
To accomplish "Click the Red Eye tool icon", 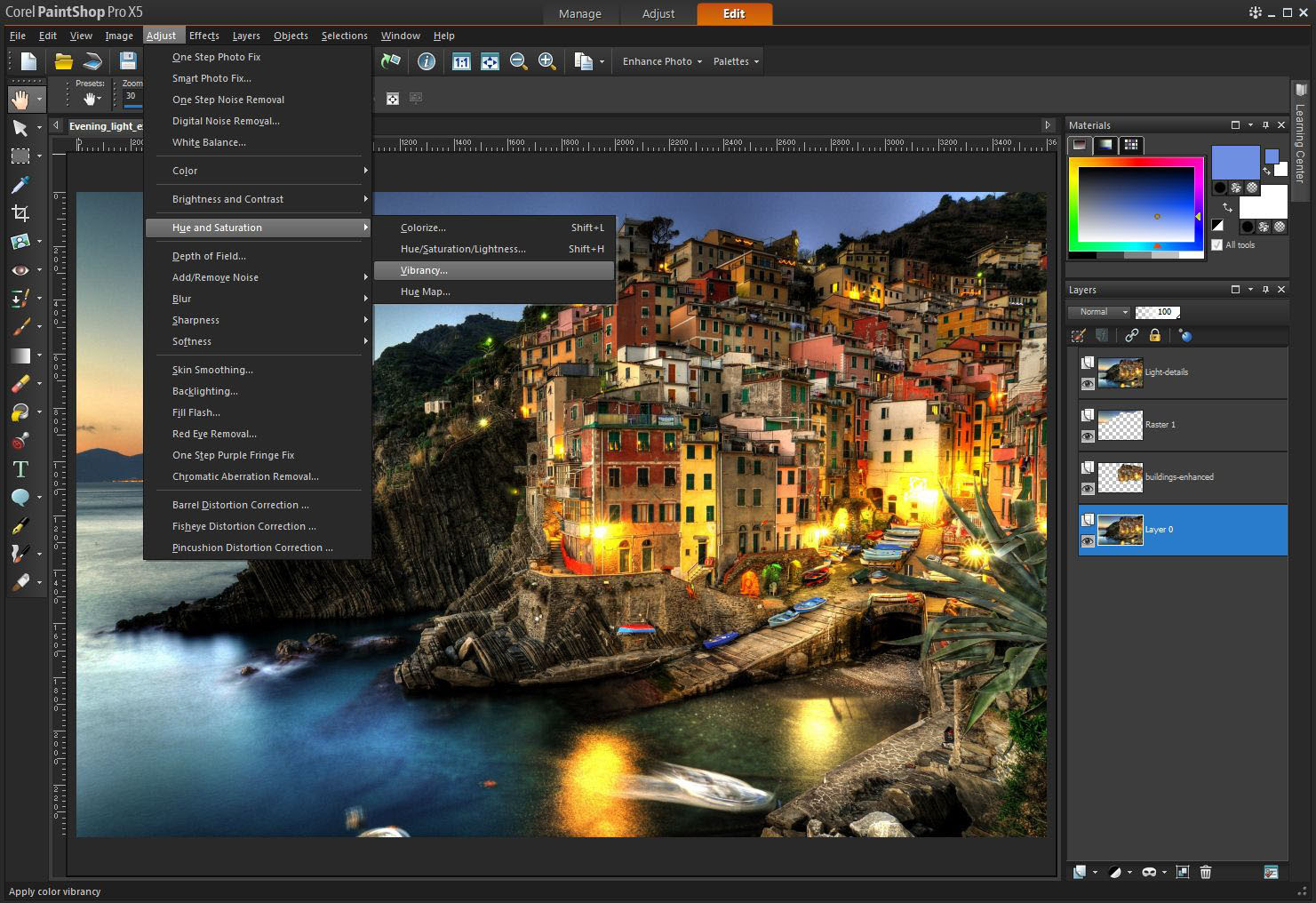I will coord(20,270).
